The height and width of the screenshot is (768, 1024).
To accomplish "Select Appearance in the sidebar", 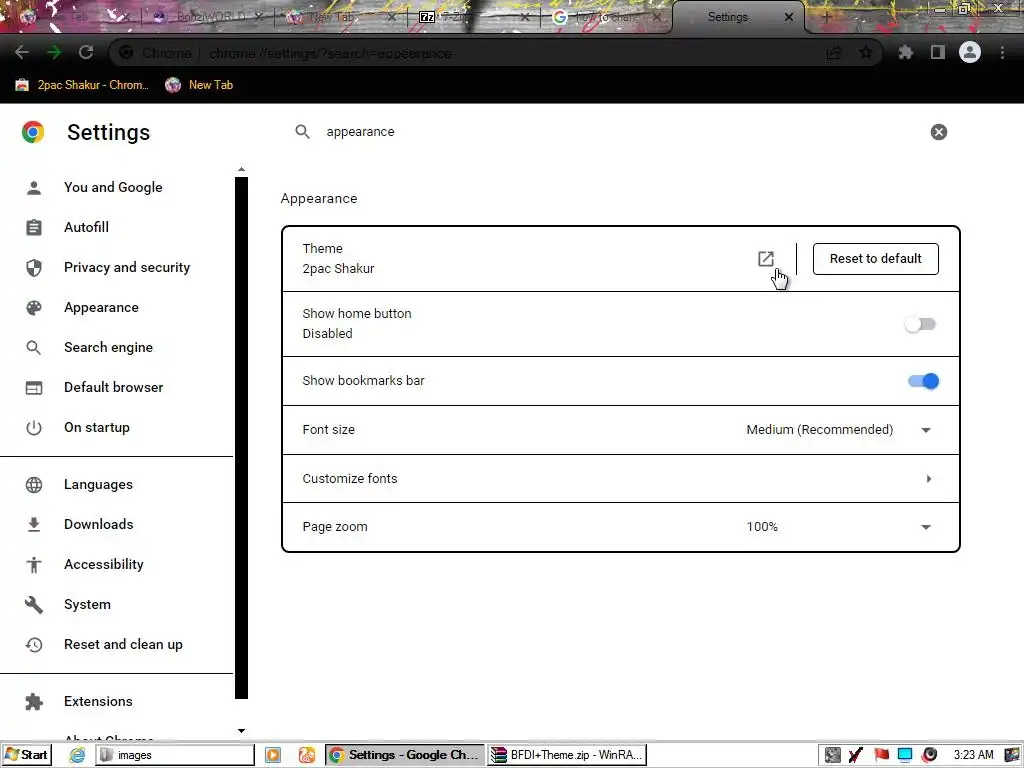I will pyautogui.click(x=101, y=308).
